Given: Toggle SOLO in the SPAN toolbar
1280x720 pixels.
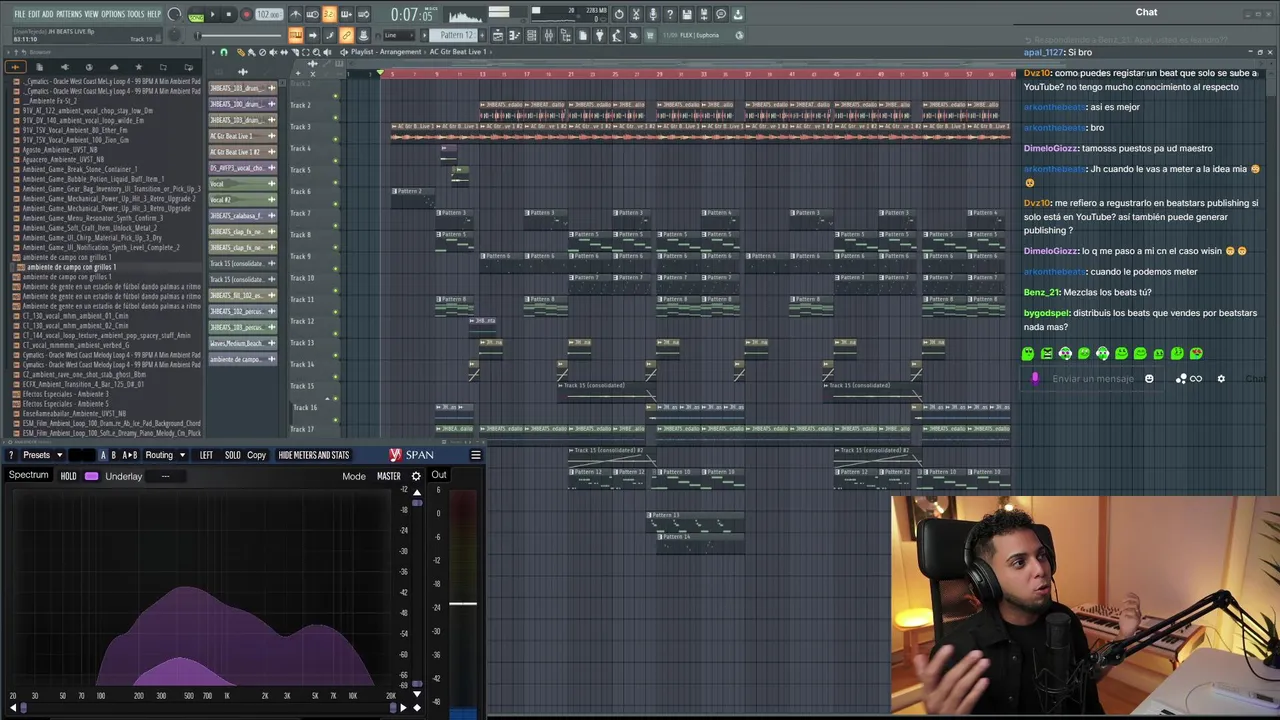Looking at the screenshot, I should tap(232, 455).
